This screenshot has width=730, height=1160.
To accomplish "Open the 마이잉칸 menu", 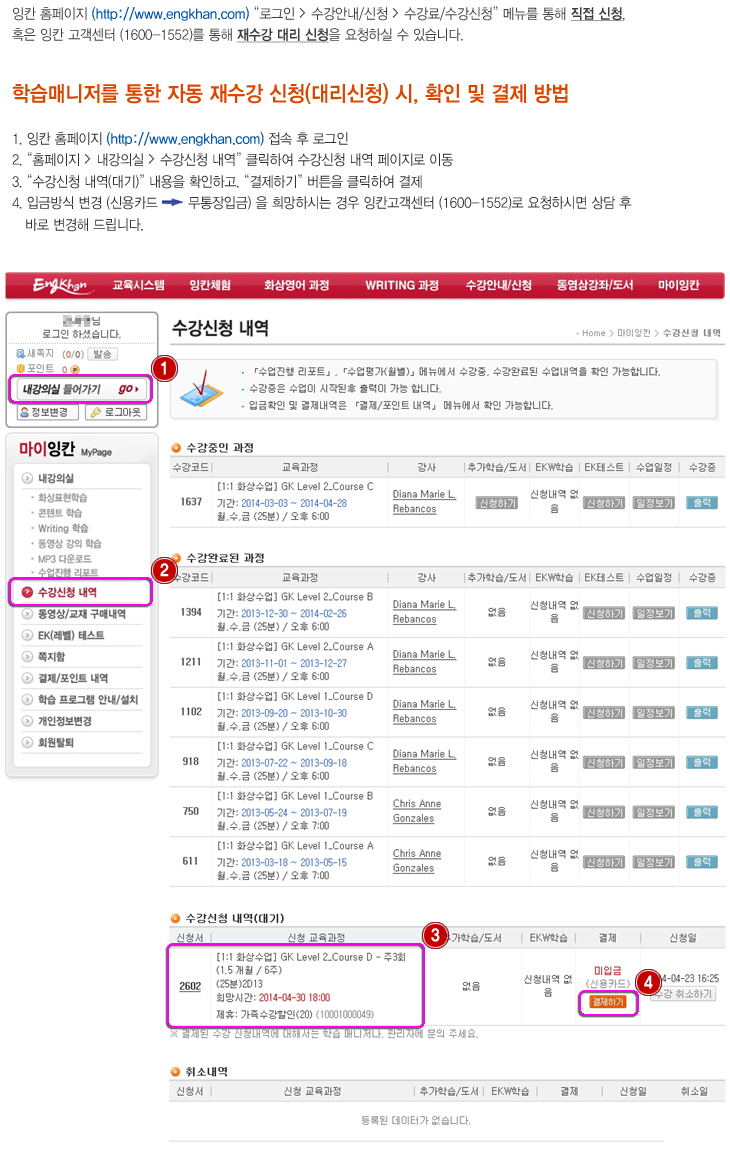I will click(x=678, y=286).
